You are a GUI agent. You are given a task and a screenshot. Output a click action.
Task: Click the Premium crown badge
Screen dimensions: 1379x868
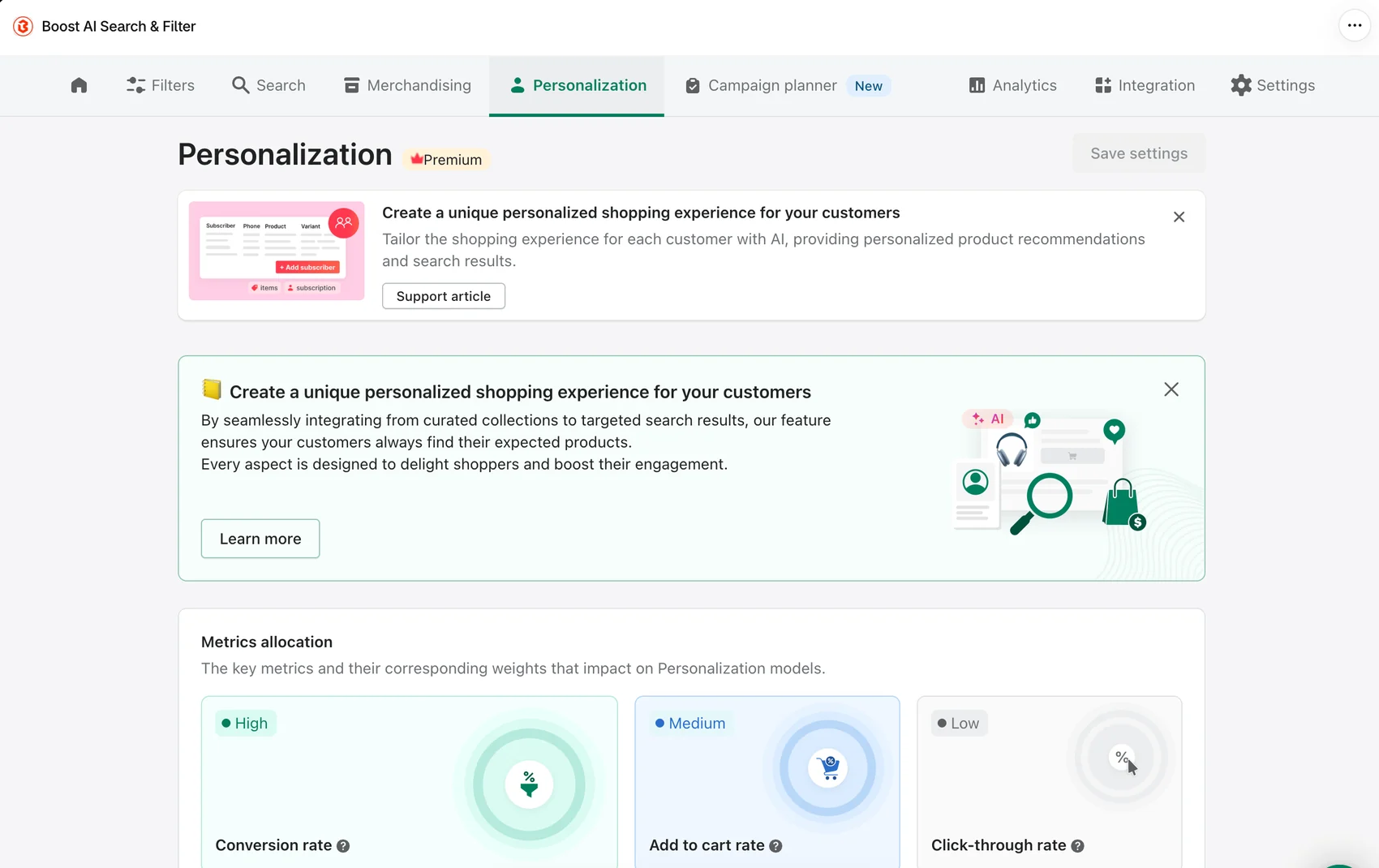tap(447, 160)
